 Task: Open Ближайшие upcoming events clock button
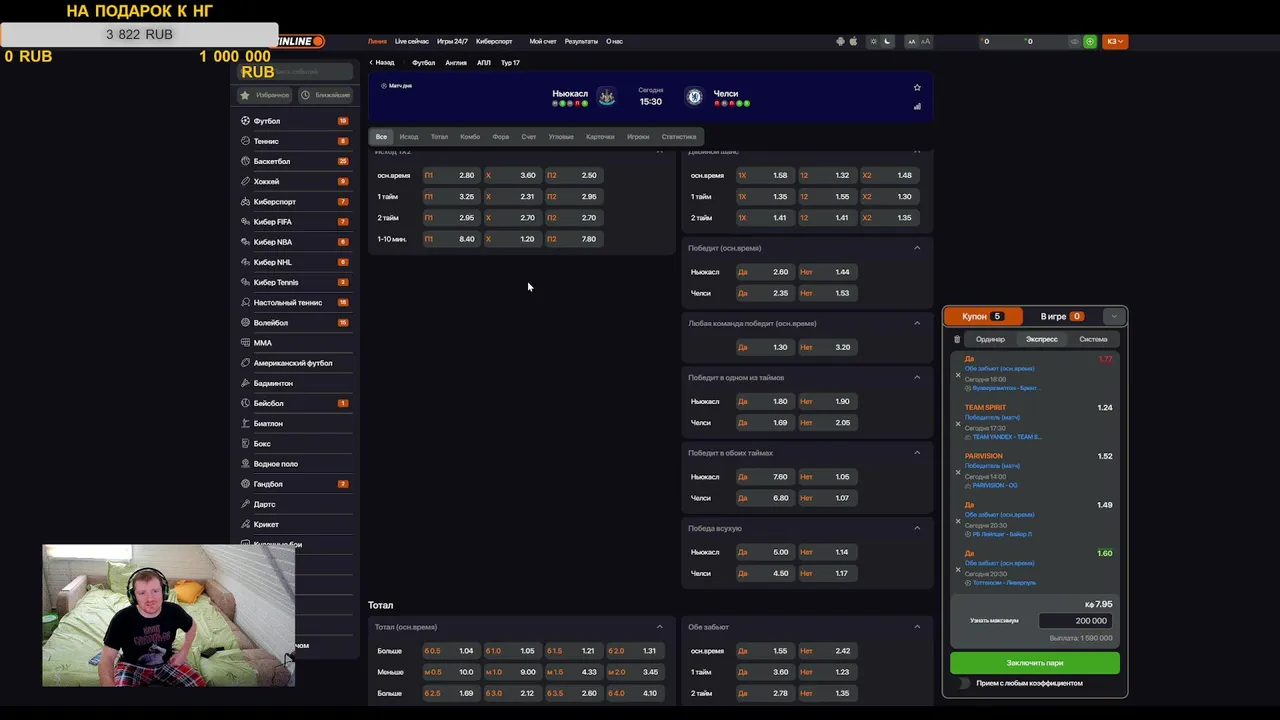pos(325,95)
